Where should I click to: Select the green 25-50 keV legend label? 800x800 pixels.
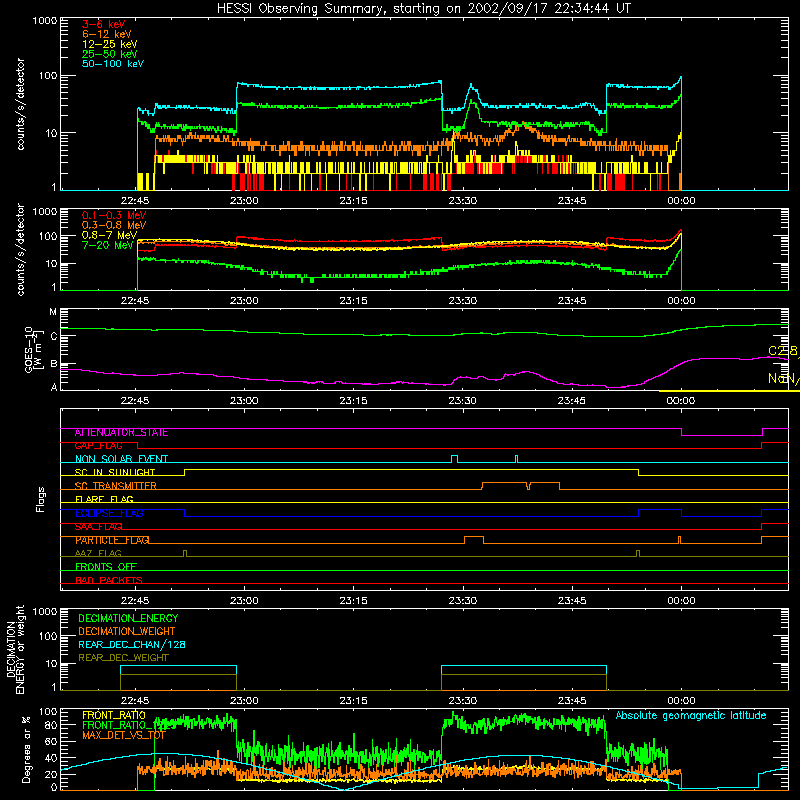[109, 54]
